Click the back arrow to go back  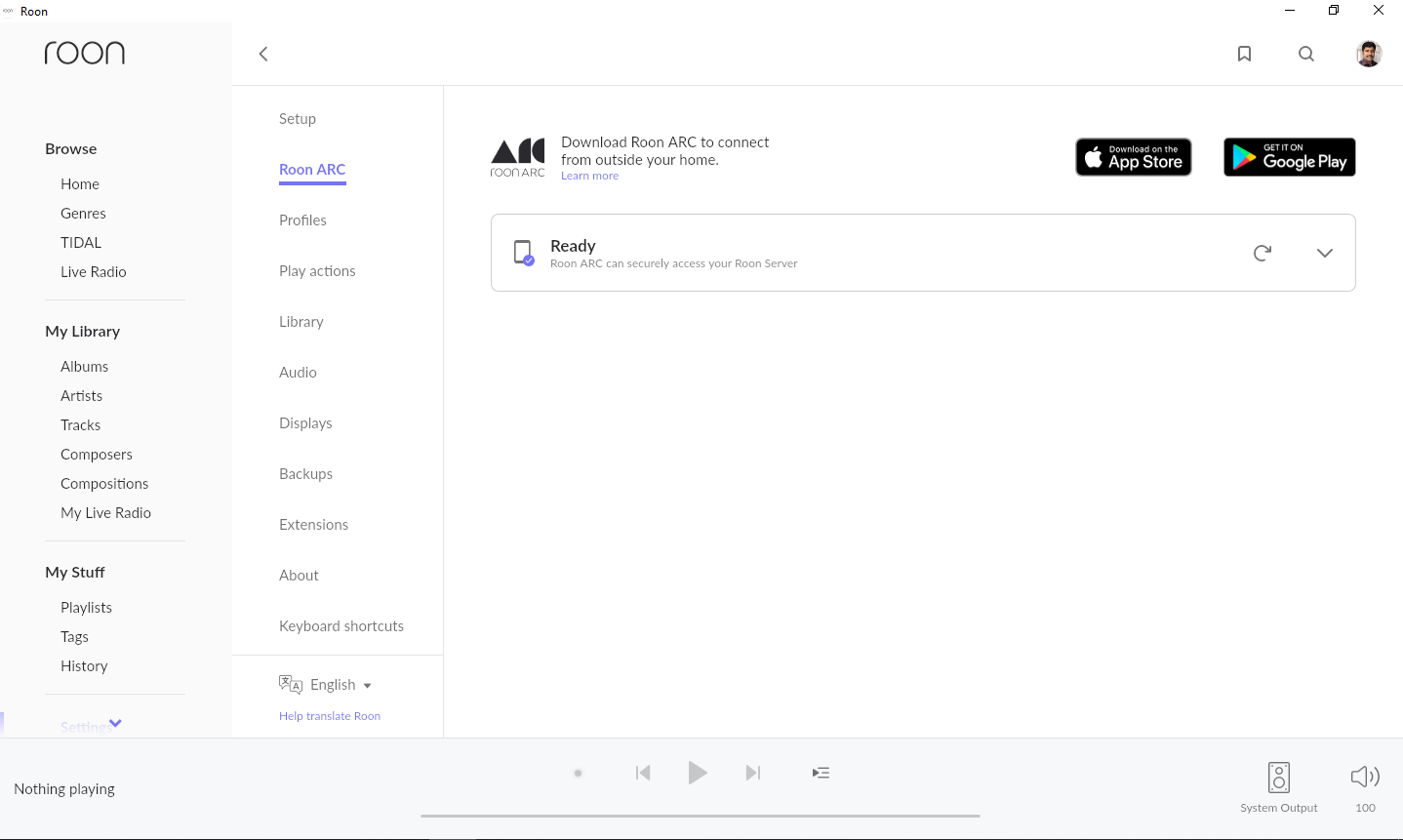[x=262, y=54]
